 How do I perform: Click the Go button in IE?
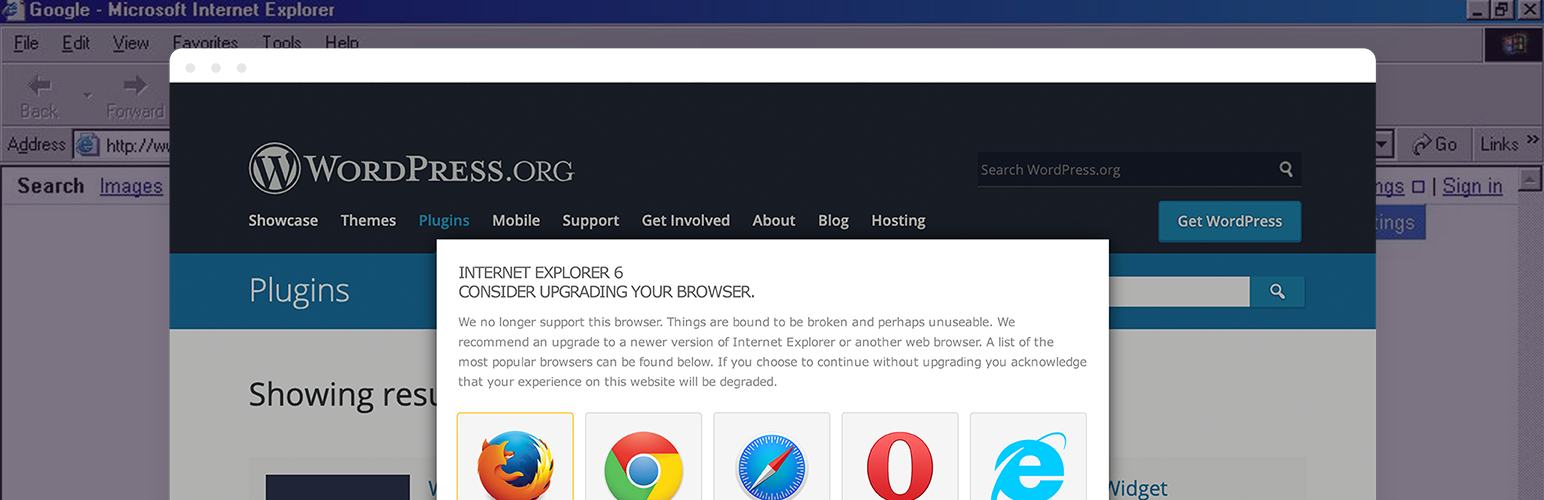pyautogui.click(x=1434, y=144)
